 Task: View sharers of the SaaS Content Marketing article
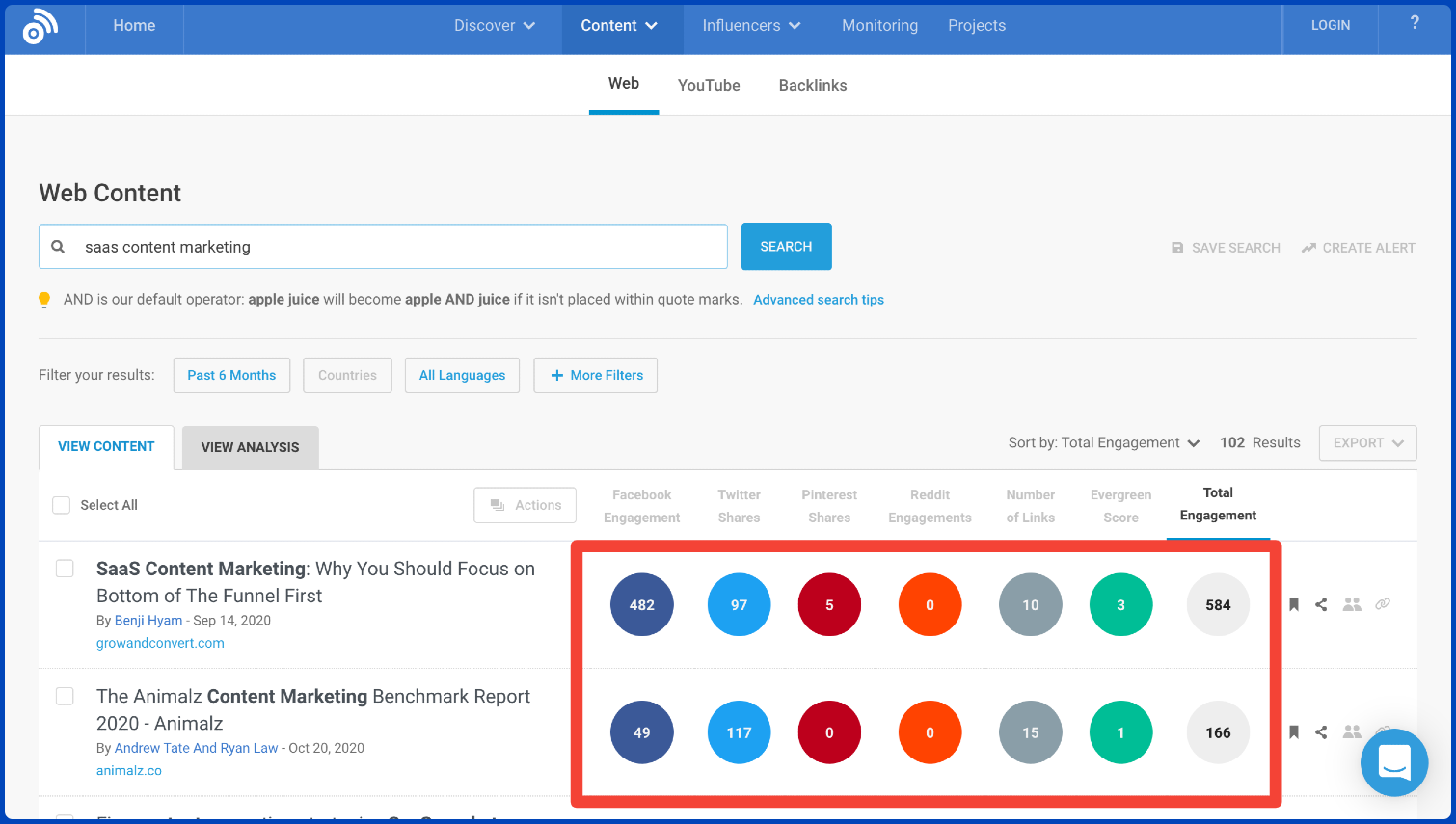pyautogui.click(x=1352, y=604)
